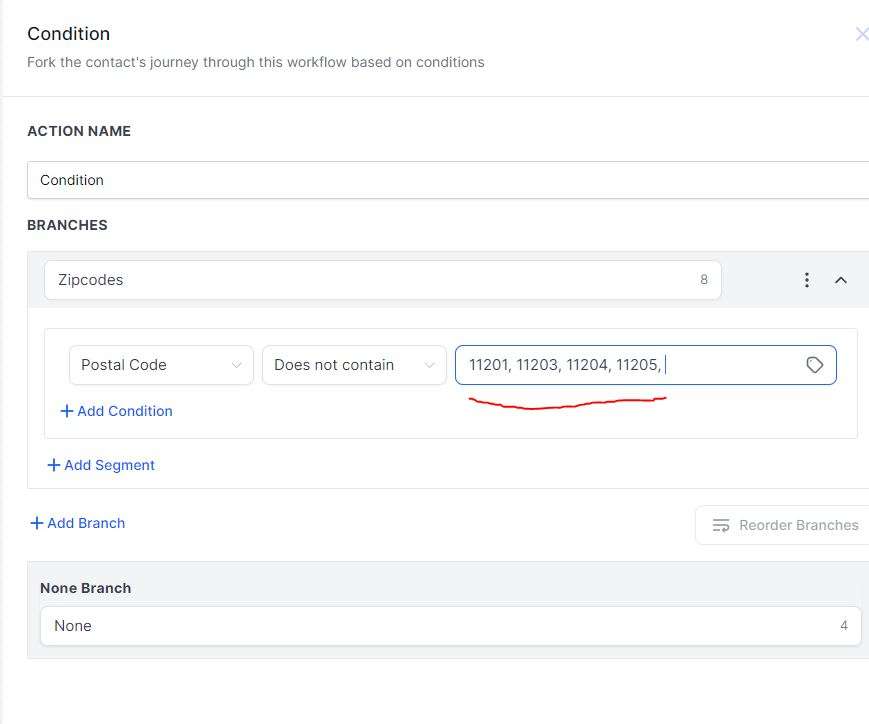
Task: Click the Condition panel title heading
Action: (68, 34)
